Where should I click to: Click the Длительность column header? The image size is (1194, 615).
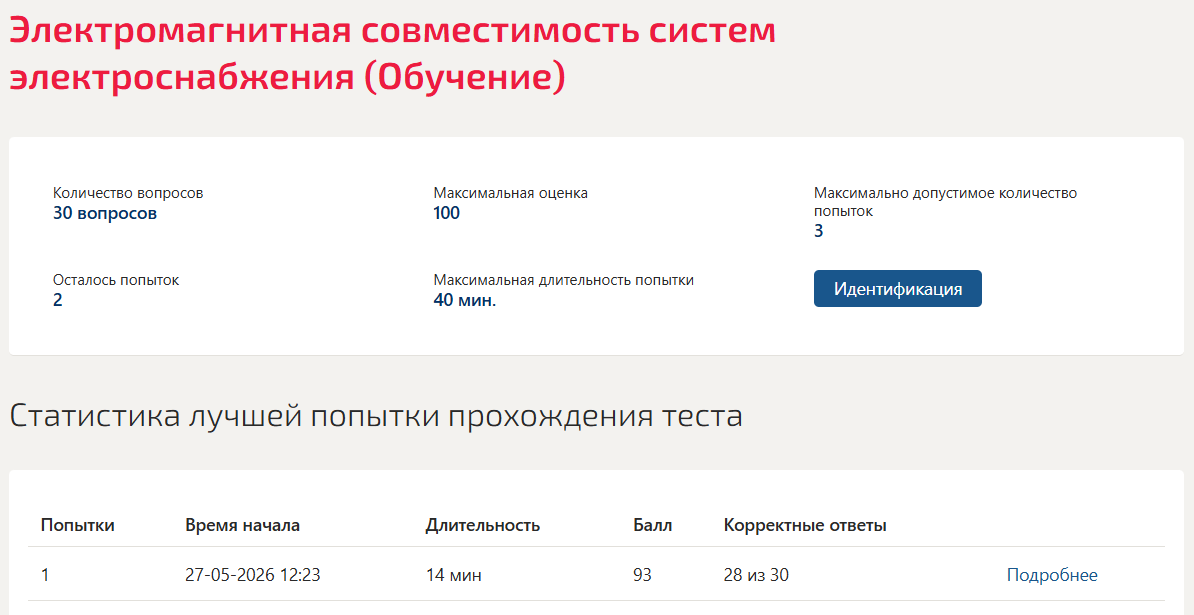pyautogui.click(x=483, y=525)
